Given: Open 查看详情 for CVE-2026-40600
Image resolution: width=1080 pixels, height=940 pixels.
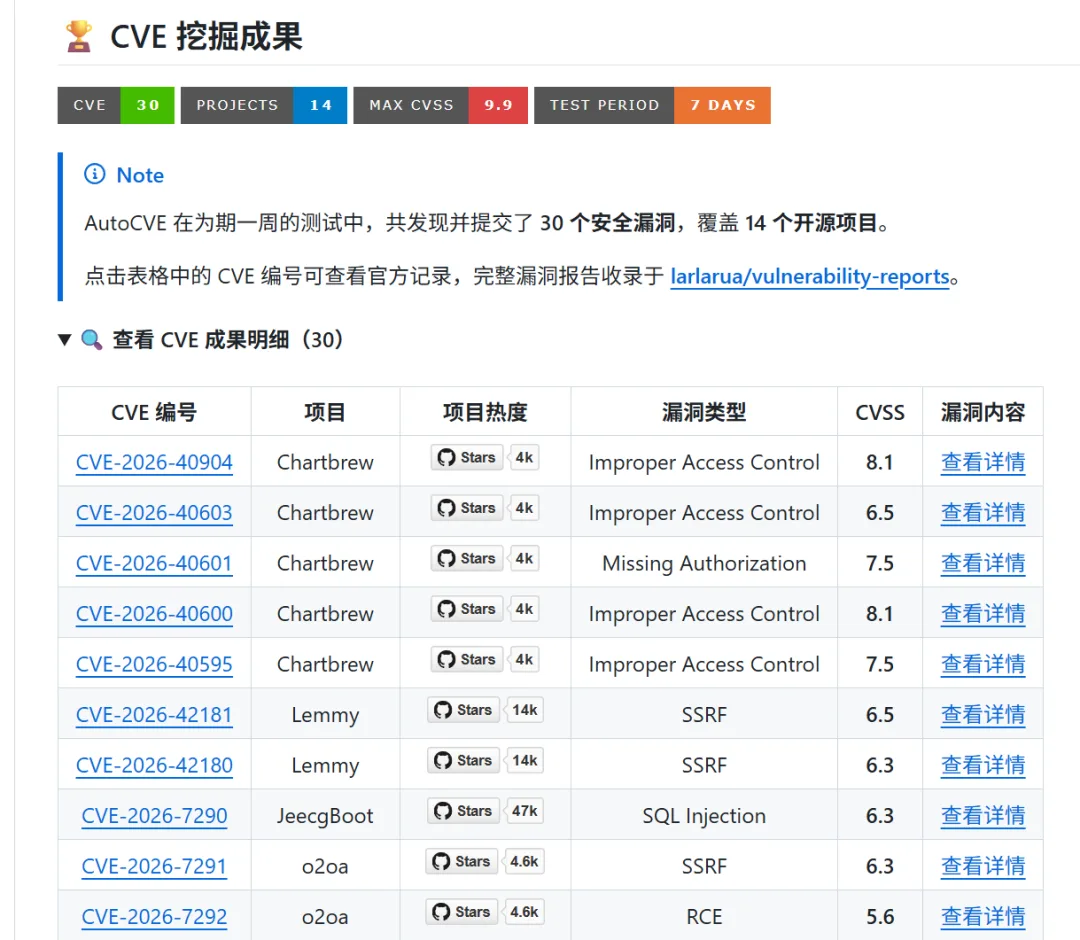Looking at the screenshot, I should click(983, 614).
